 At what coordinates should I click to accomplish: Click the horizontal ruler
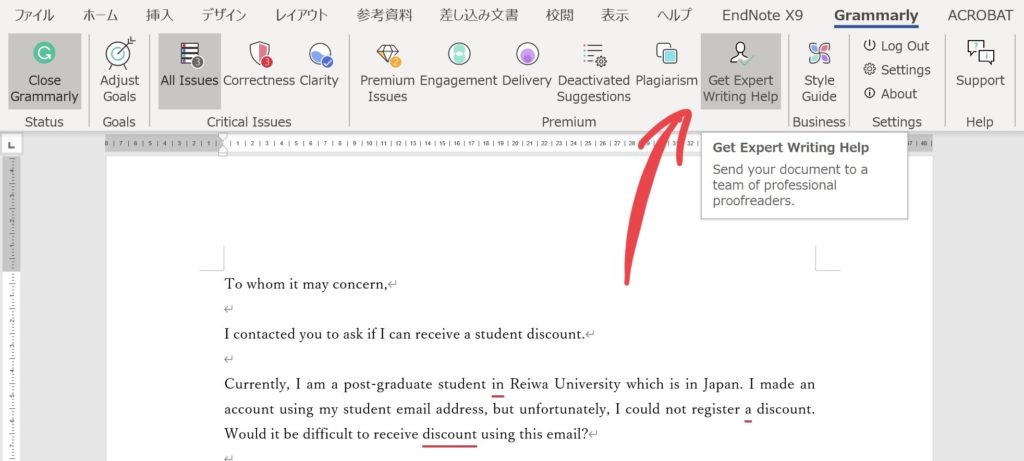tap(519, 144)
